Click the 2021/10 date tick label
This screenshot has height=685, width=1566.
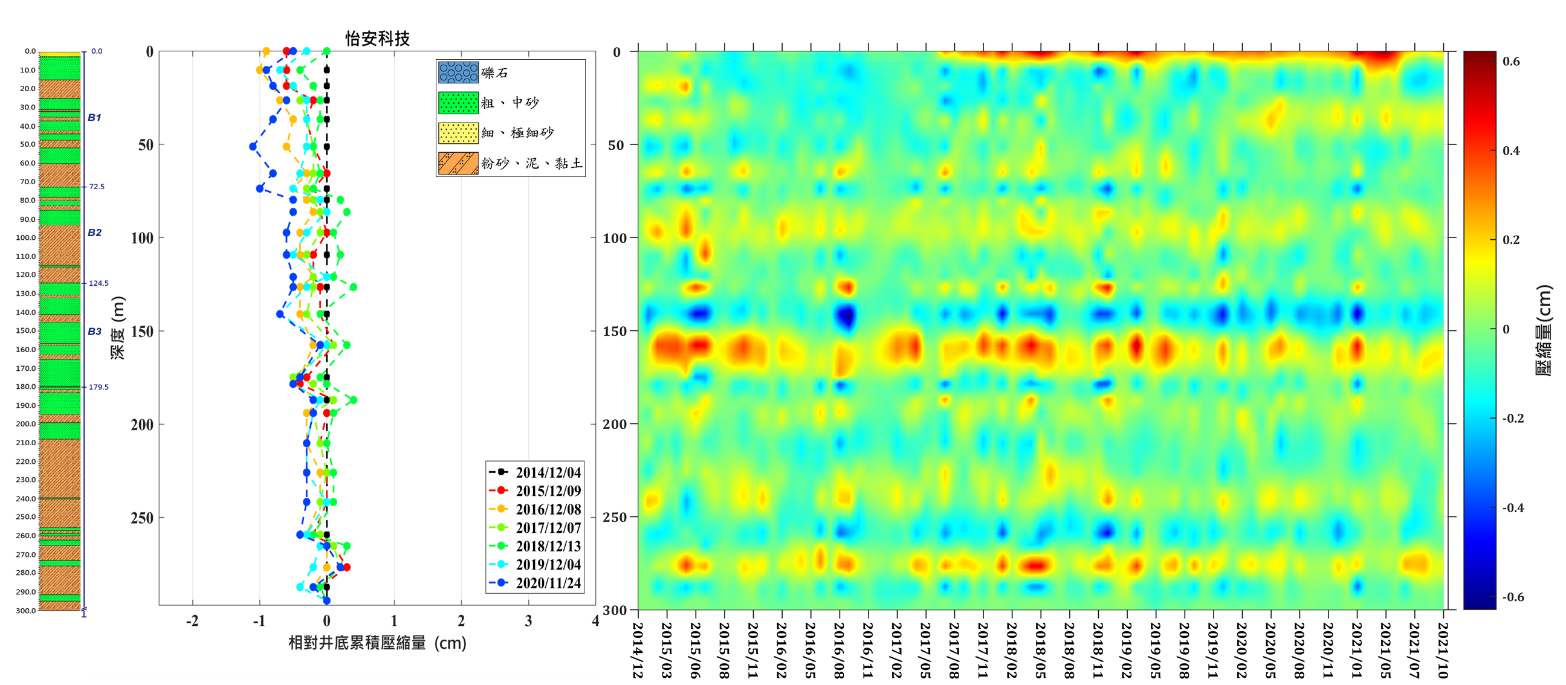tap(1443, 647)
